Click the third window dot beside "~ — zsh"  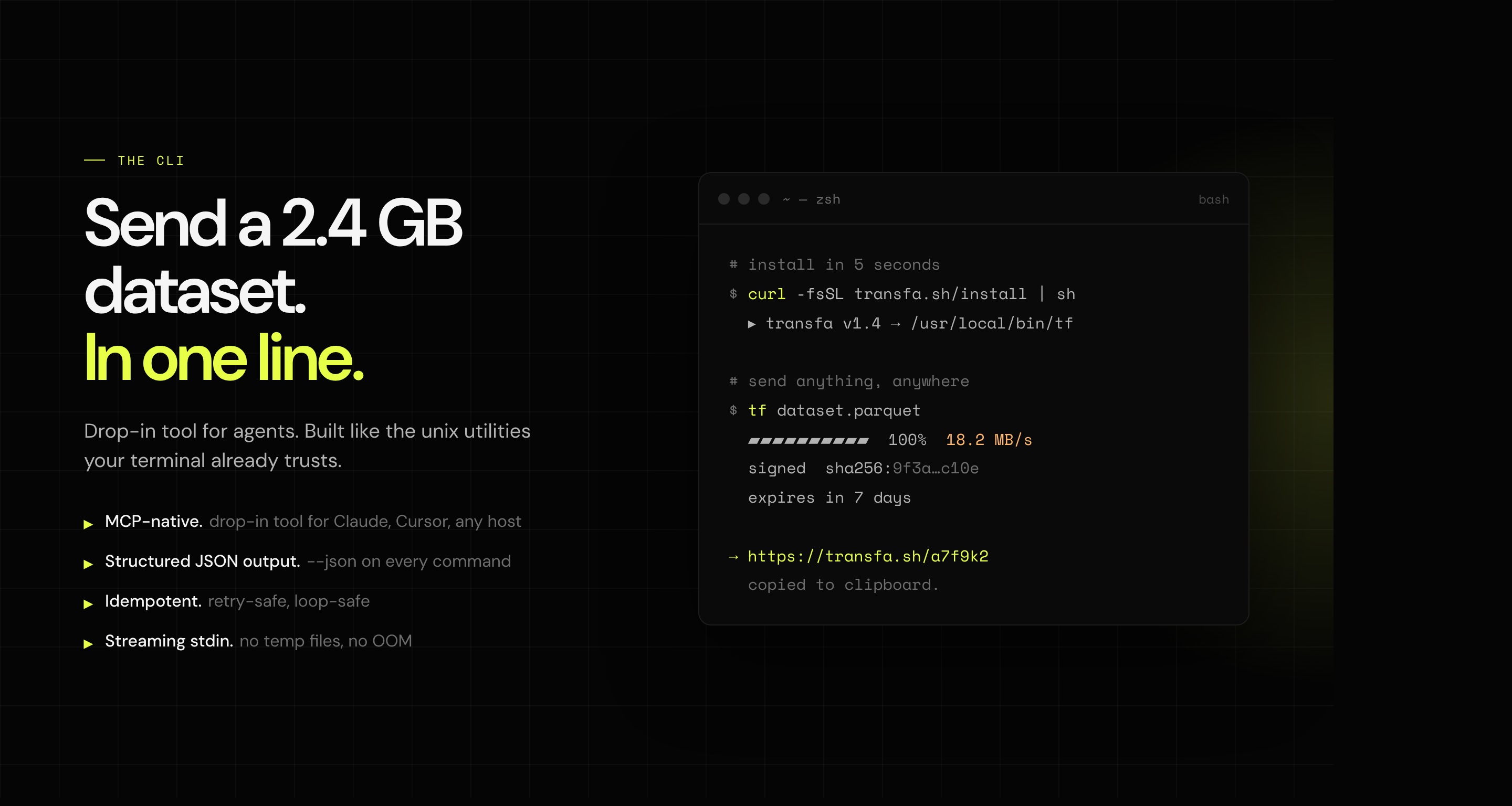tap(764, 199)
